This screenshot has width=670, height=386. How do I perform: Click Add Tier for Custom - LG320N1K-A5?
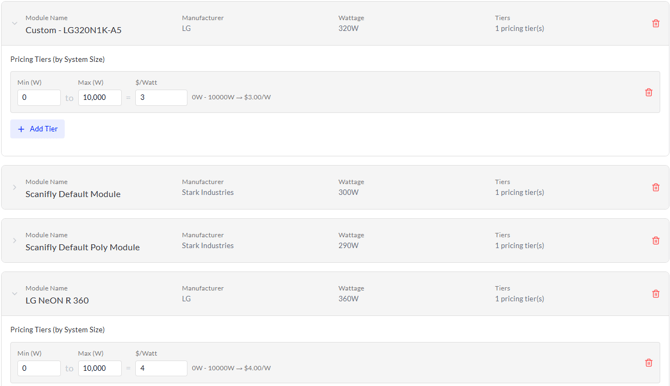point(37,129)
